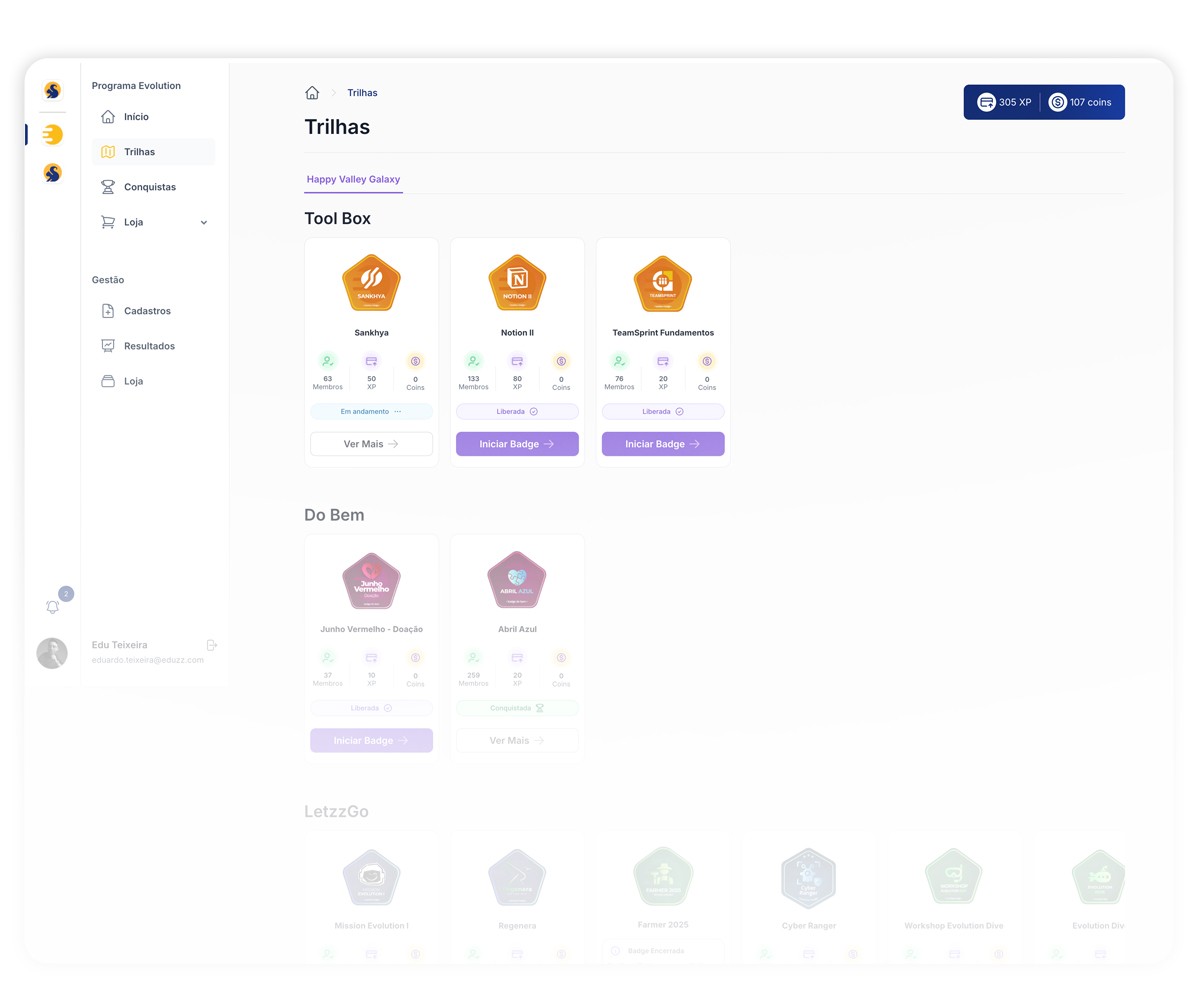Image resolution: width=1200 pixels, height=992 pixels.
Task: Open Cadastros under Gestão
Action: (154, 311)
